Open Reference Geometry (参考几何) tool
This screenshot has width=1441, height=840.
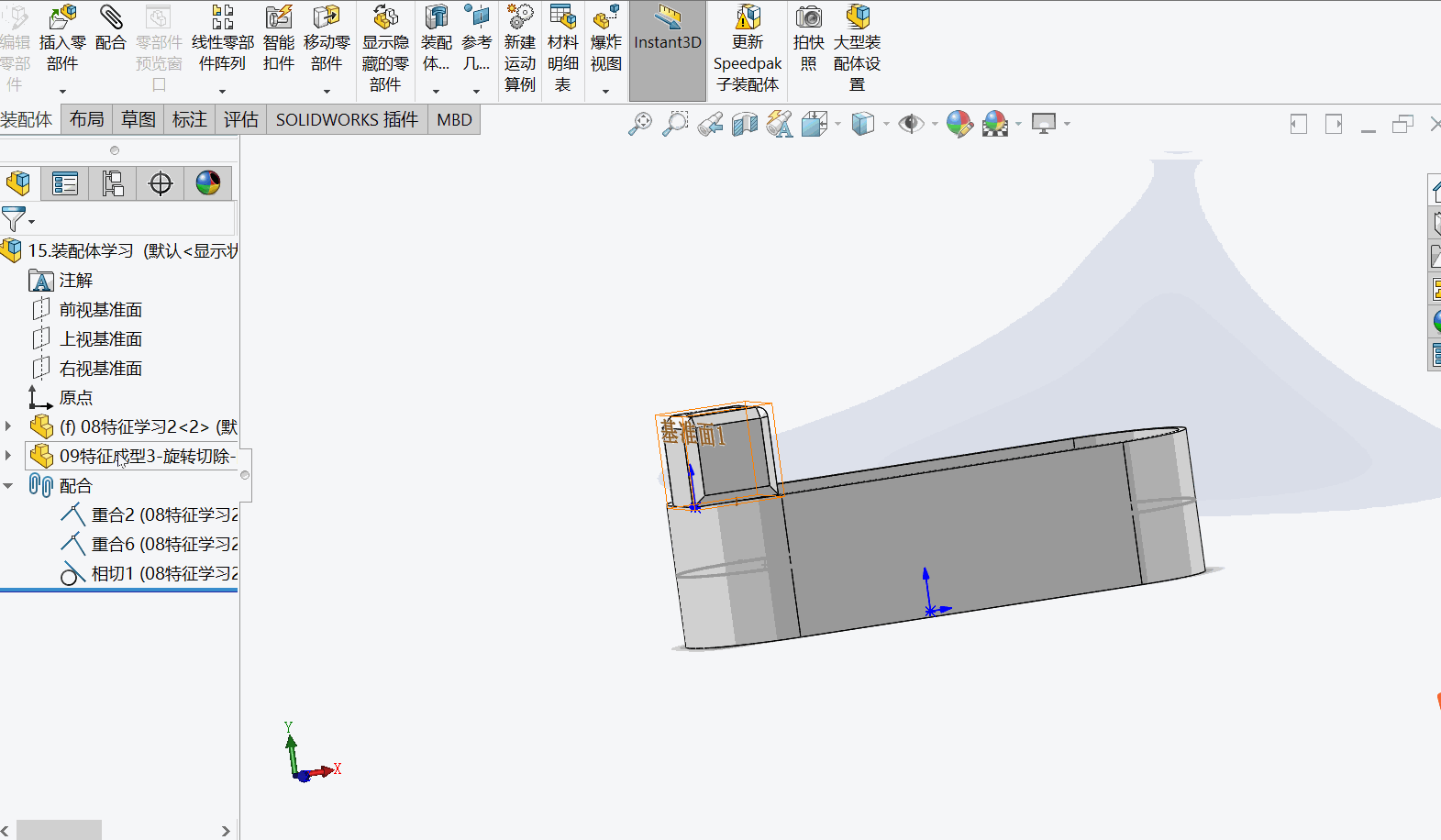[477, 39]
